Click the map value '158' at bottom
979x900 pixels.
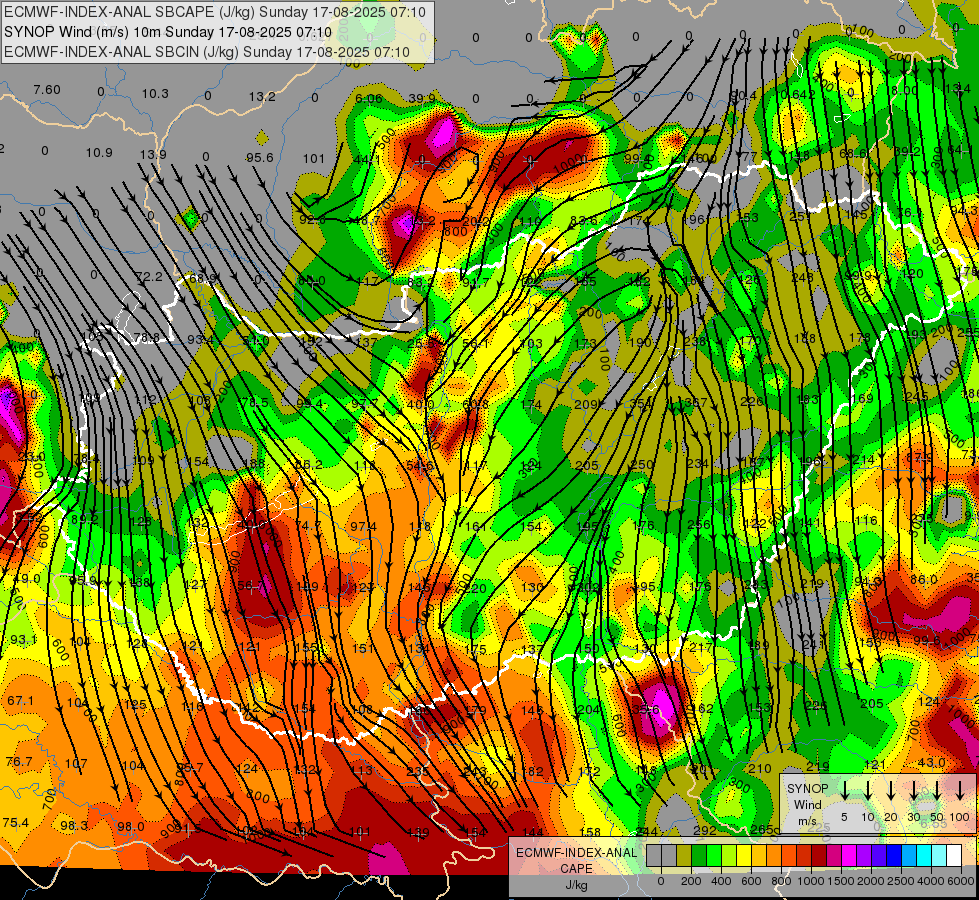590,832
